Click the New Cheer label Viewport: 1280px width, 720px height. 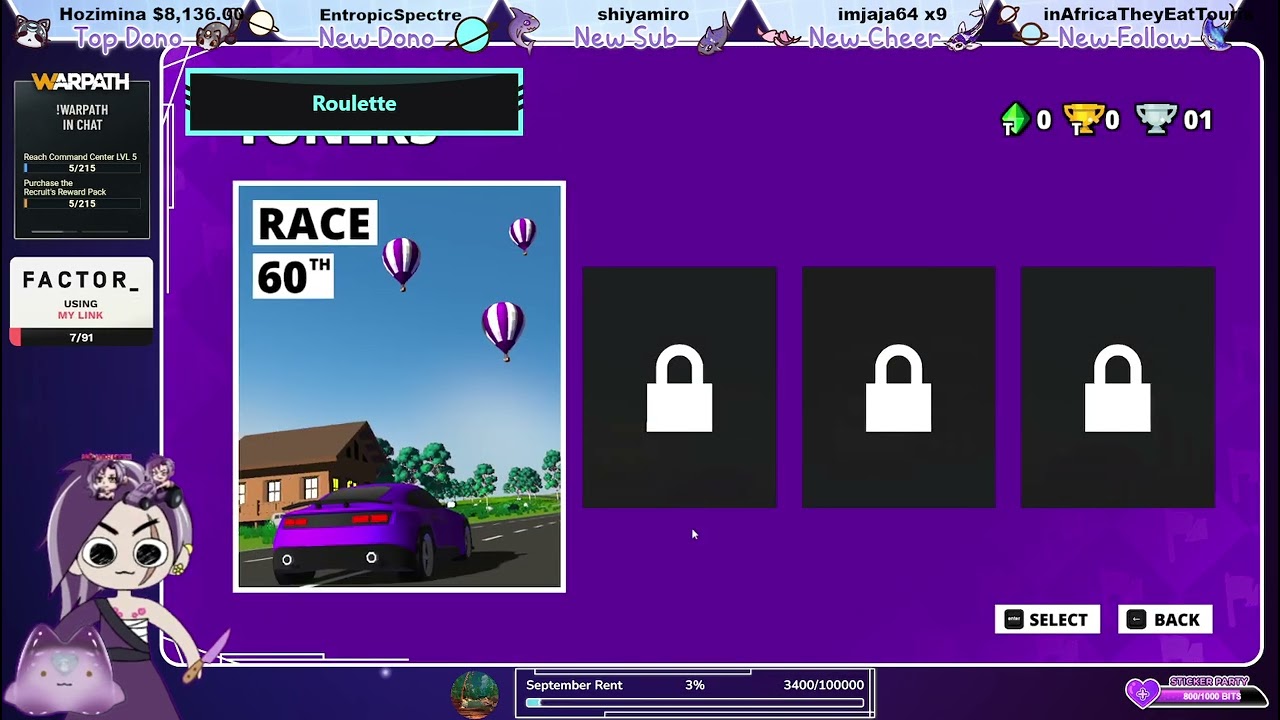[875, 39]
